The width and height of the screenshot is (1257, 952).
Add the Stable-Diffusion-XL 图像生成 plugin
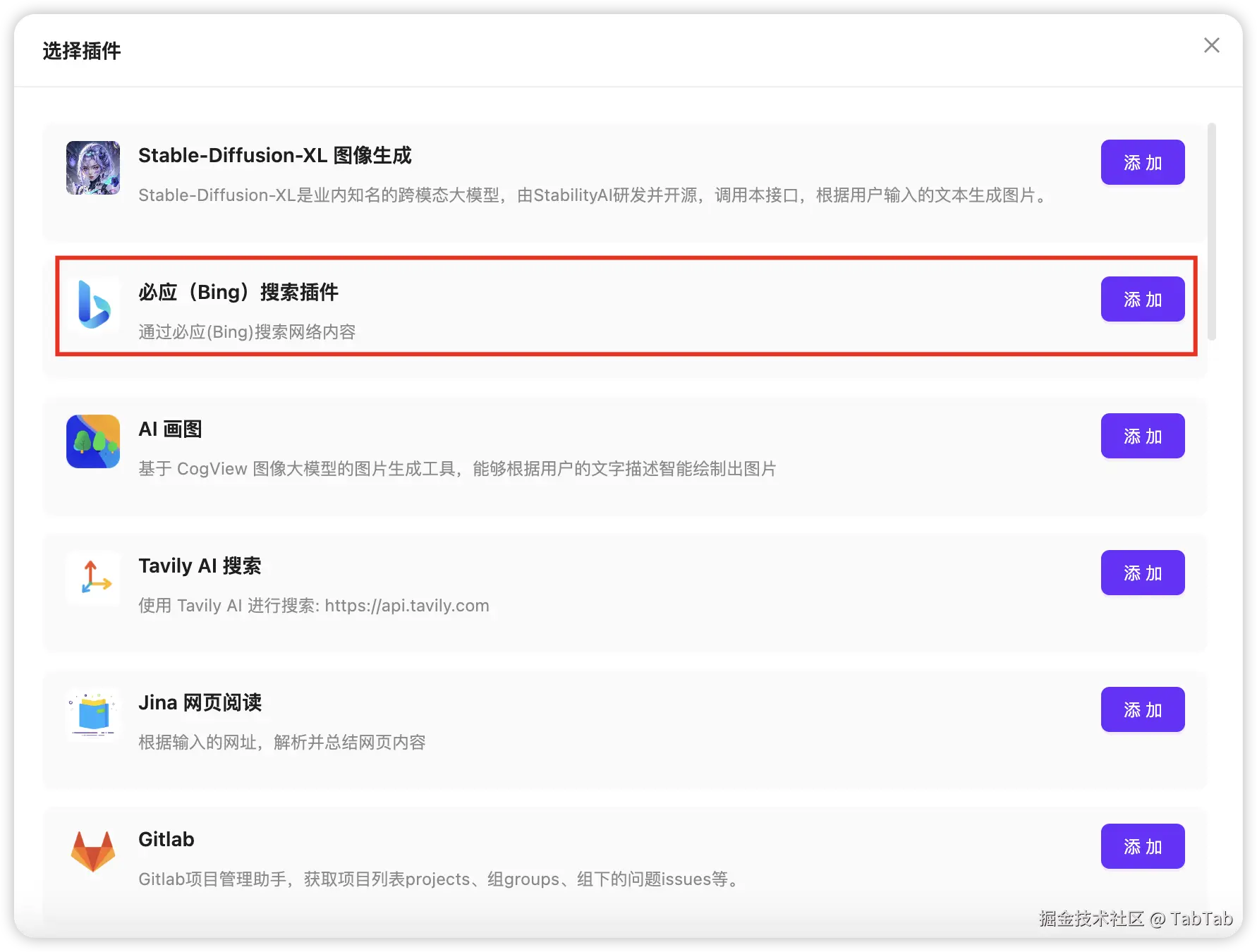click(1143, 162)
